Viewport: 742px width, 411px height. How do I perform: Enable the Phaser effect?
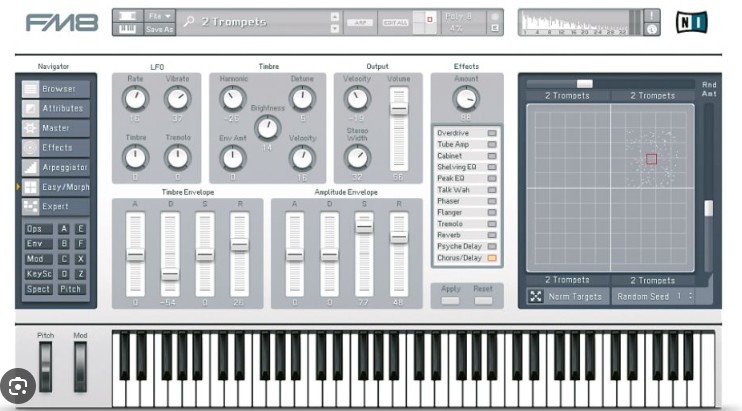point(492,201)
